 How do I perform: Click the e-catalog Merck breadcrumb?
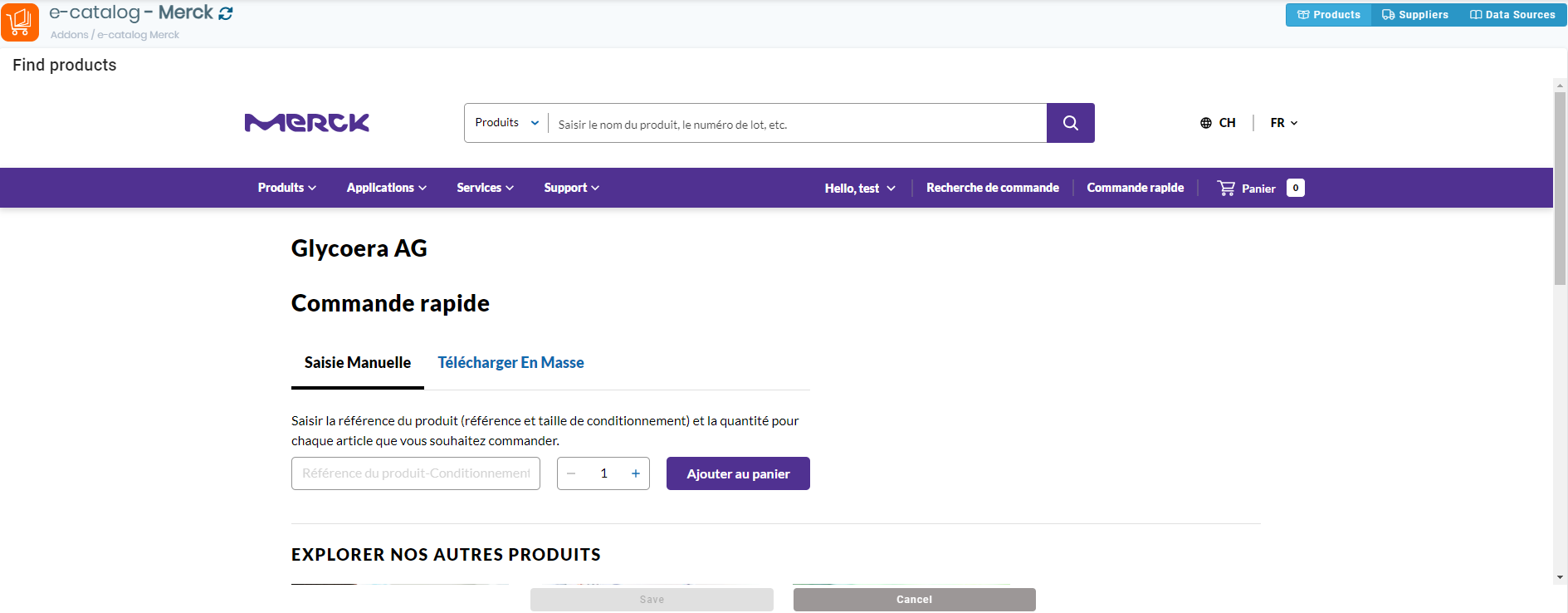pyautogui.click(x=138, y=35)
